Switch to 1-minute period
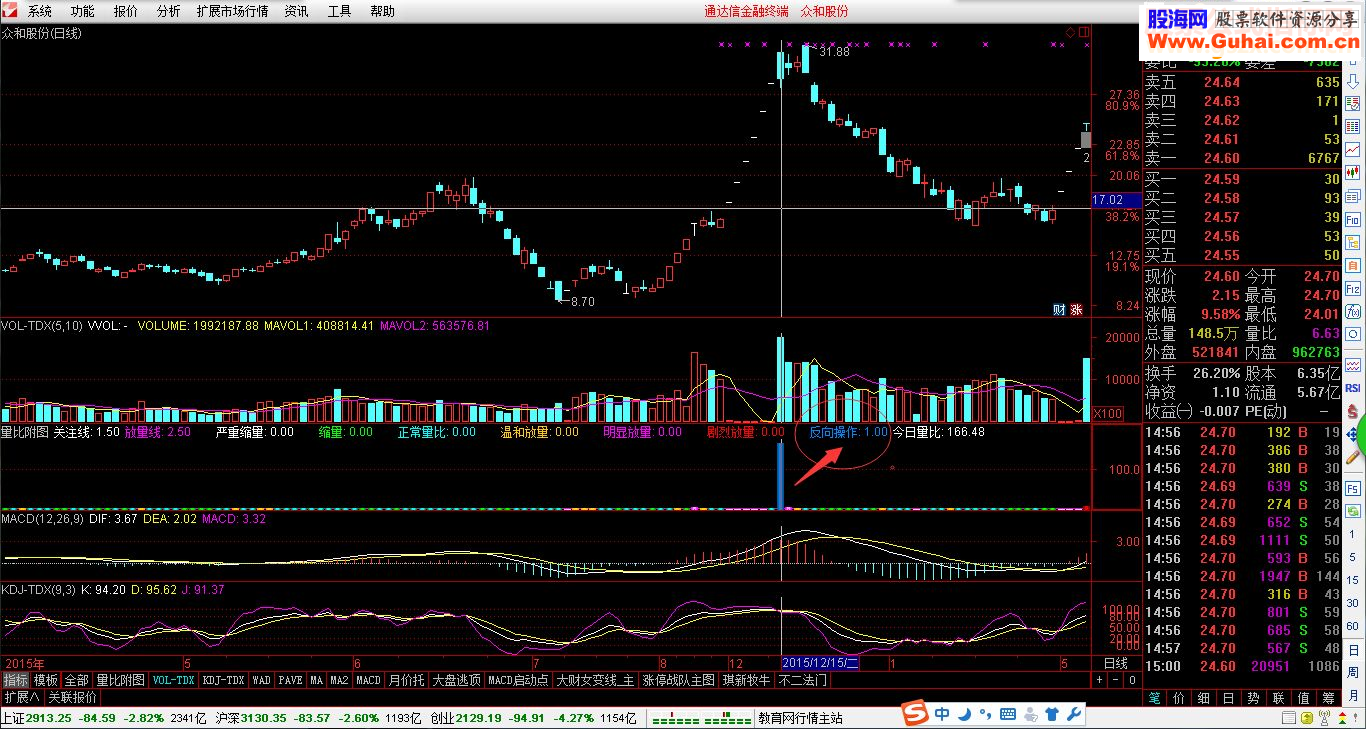 1352,534
